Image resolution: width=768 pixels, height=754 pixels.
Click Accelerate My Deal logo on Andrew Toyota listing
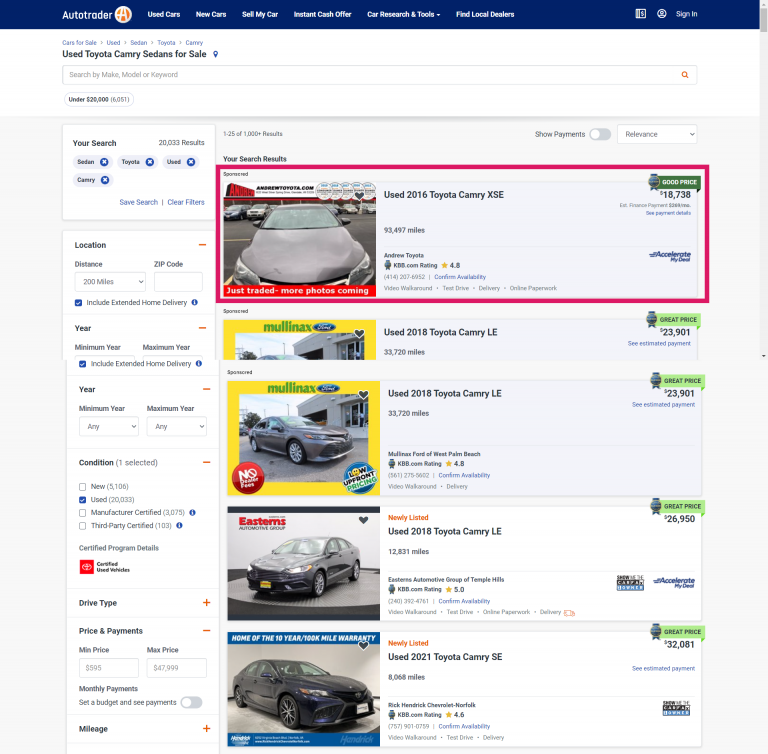pyautogui.click(x=670, y=256)
